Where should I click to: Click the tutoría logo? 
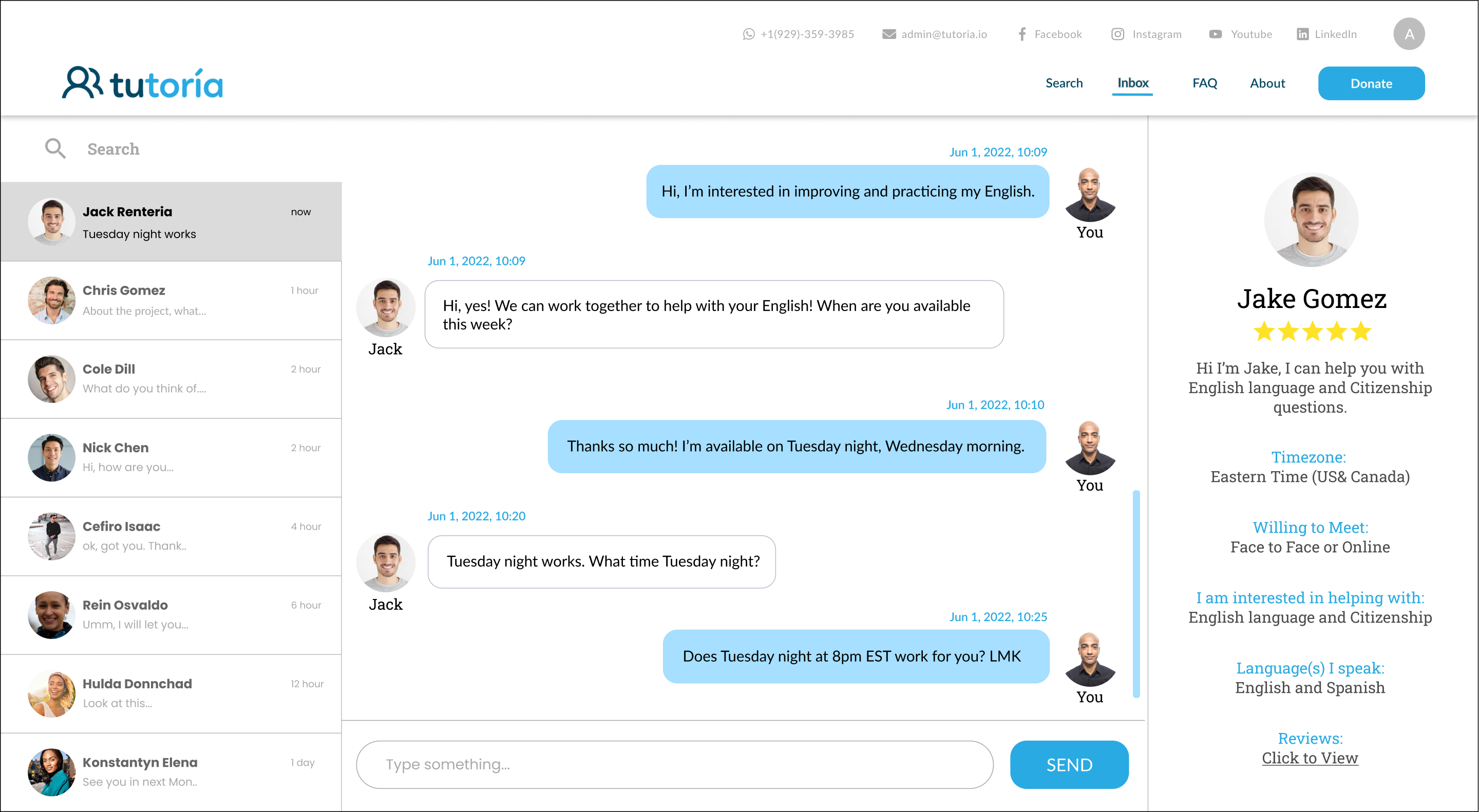[x=142, y=84]
